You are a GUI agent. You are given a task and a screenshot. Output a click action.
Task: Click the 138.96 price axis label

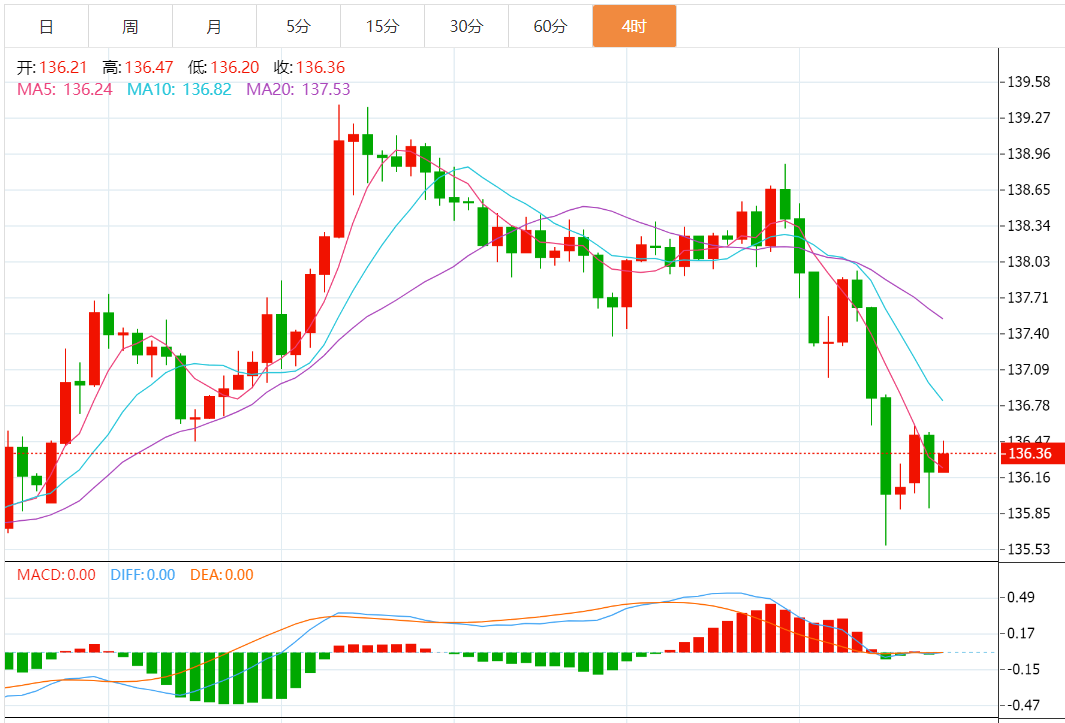1029,154
